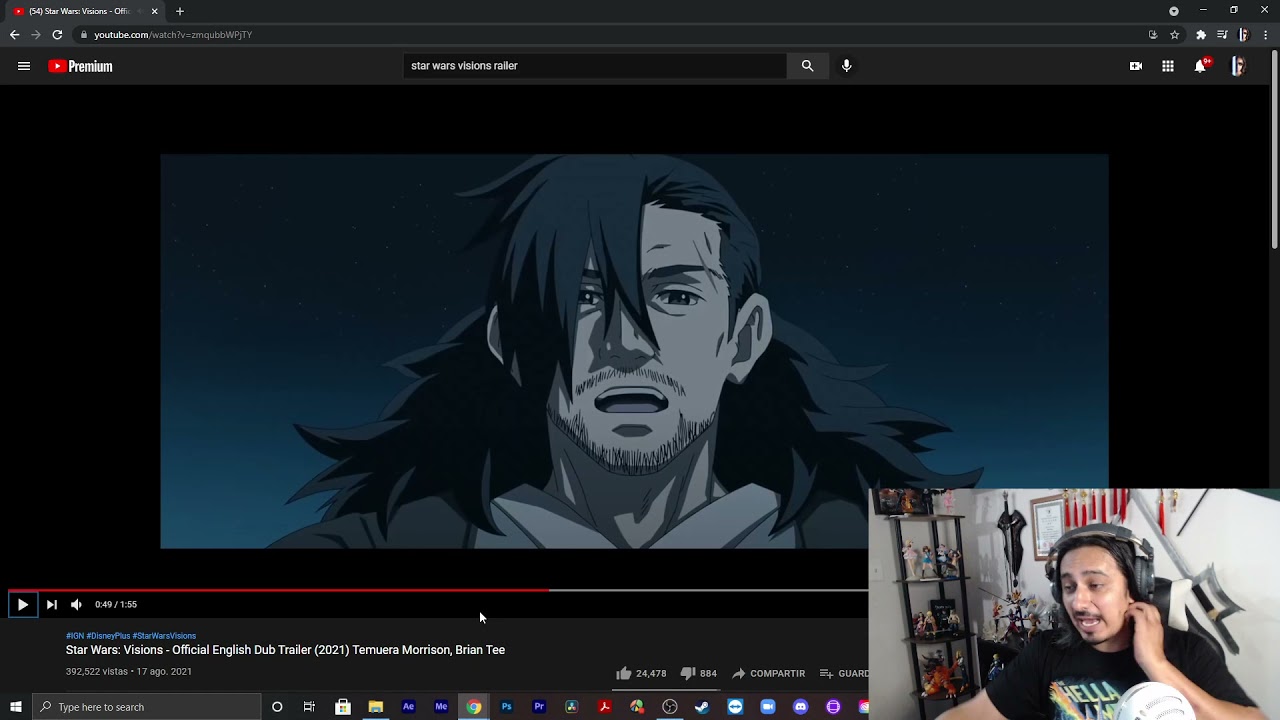Select the Star Wars Visions browser tab
This screenshot has width=1280, height=720.
click(78, 11)
